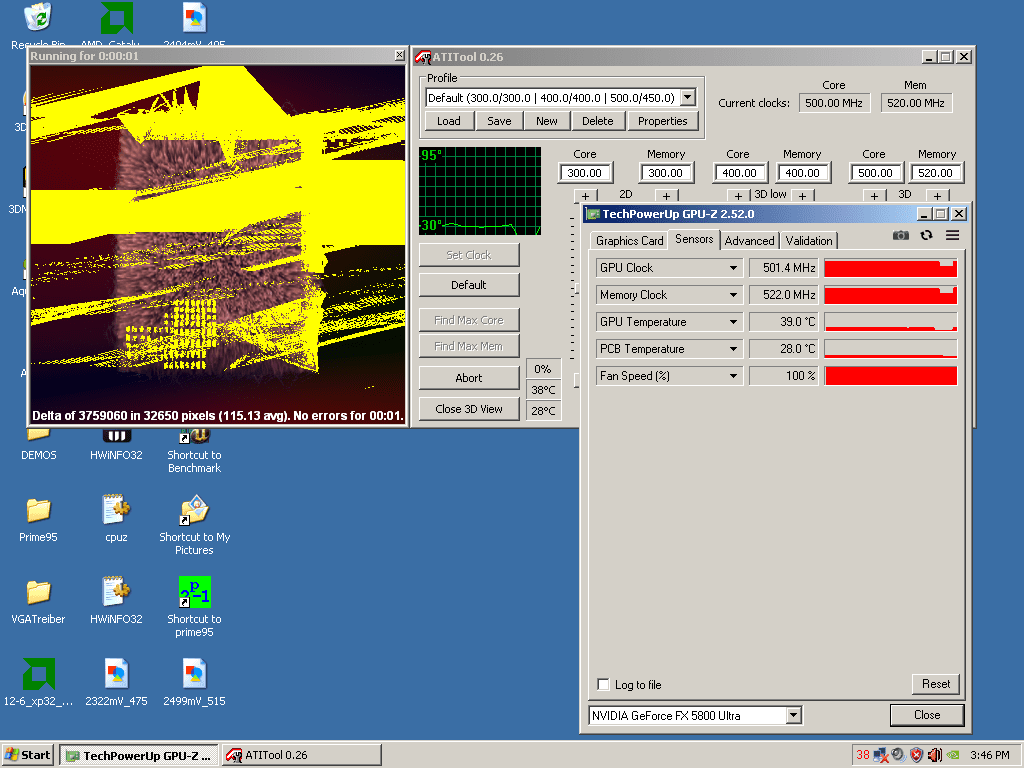Open the VGATreiber folder icon
Viewport: 1024px width, 768px height.
coord(39,602)
